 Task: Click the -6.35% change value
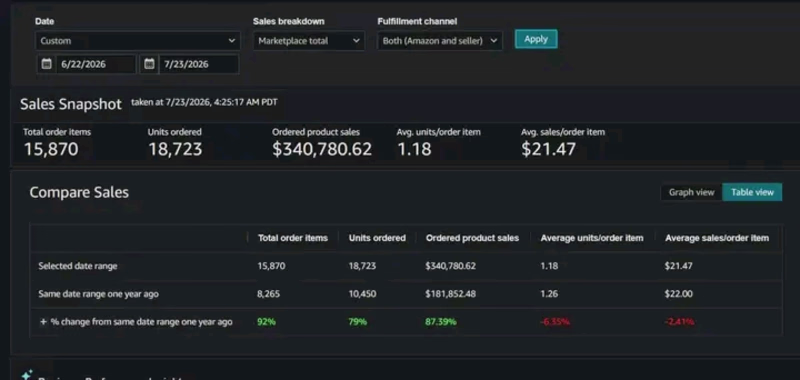coord(555,322)
